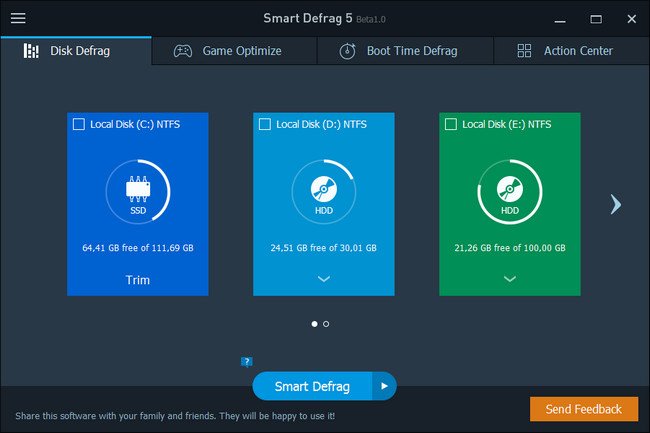Close the Smart Defrag window
The width and height of the screenshot is (650, 433).
tap(632, 19)
